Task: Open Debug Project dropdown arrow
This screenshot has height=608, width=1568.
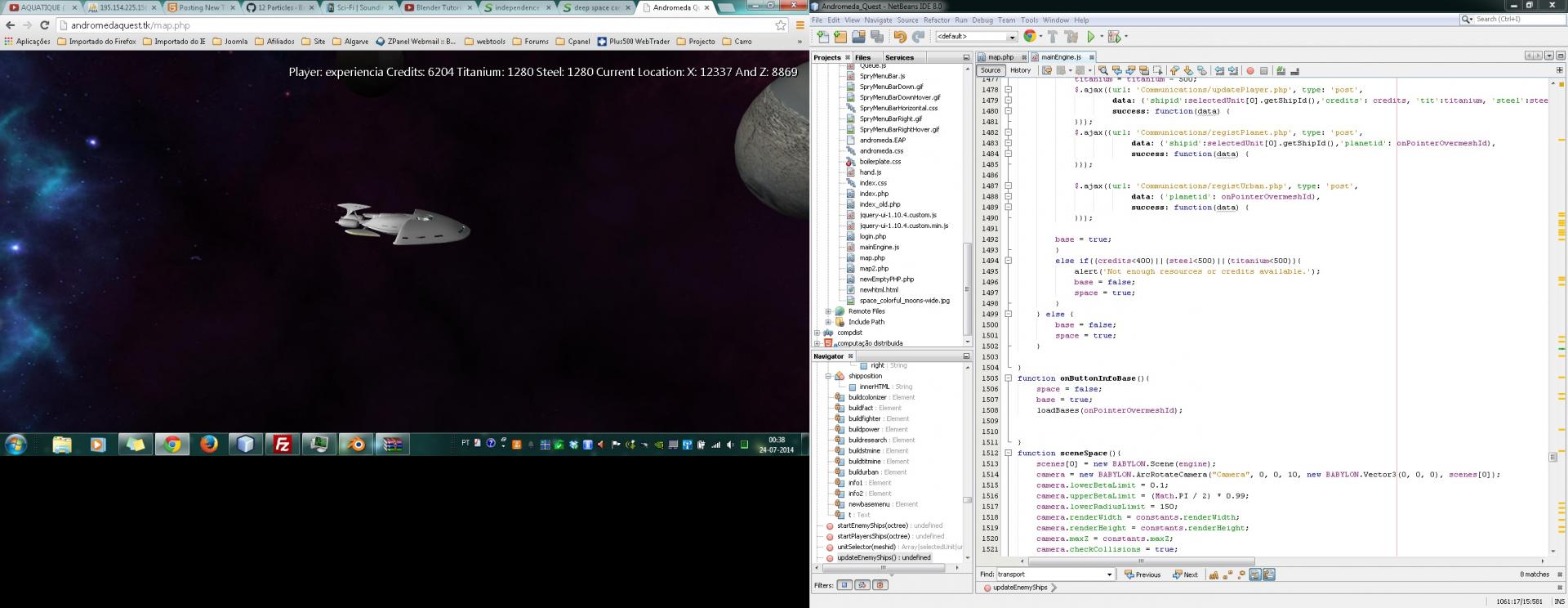Action: pyautogui.click(x=1125, y=37)
